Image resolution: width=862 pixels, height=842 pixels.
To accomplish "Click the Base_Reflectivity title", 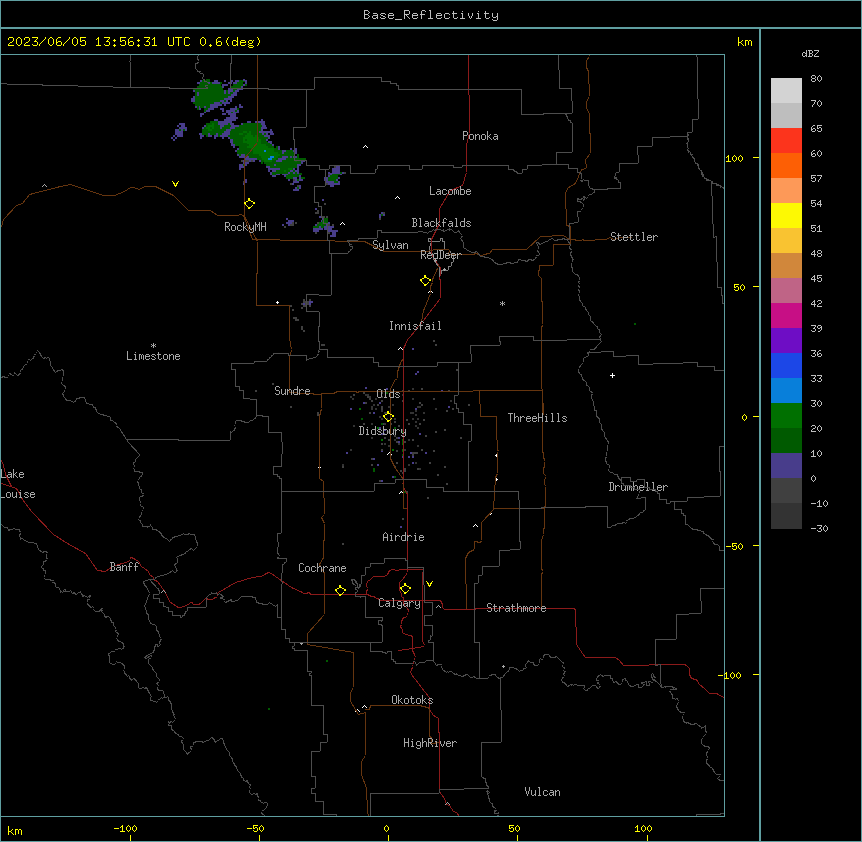I will tap(431, 15).
